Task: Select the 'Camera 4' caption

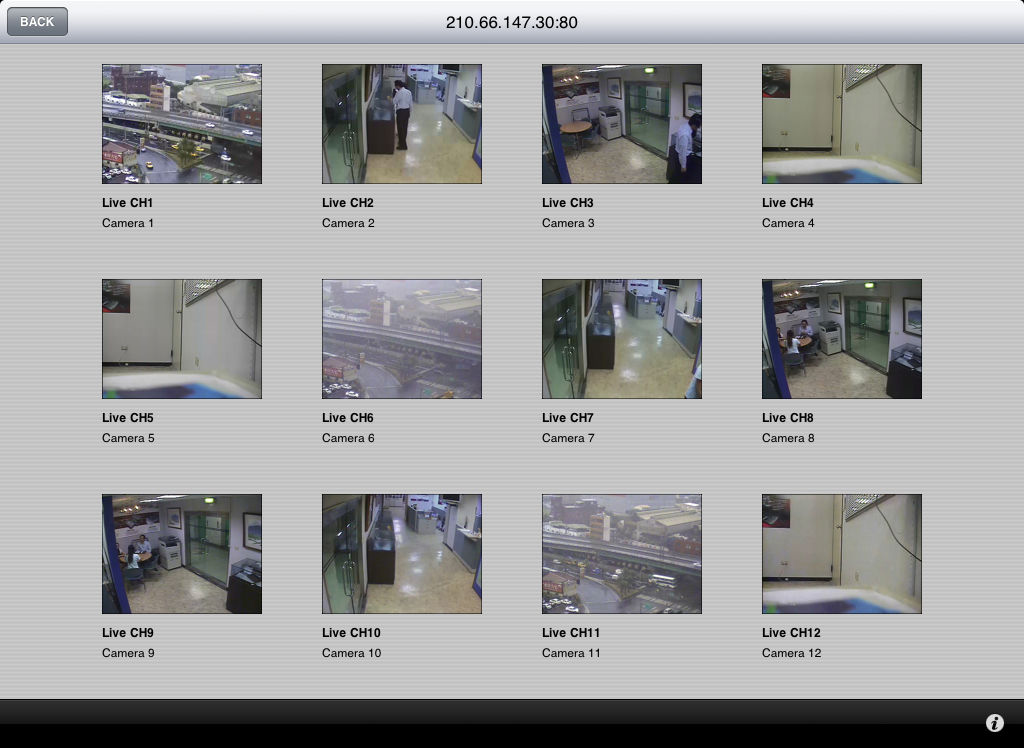Action: coord(788,223)
